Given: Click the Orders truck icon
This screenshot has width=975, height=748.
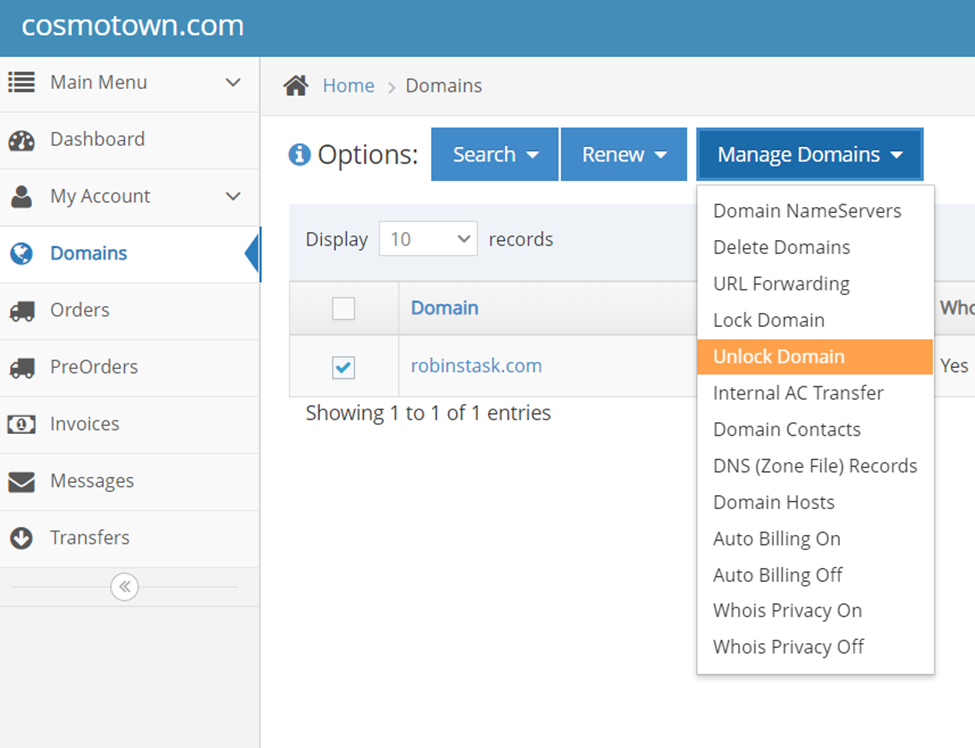Looking at the screenshot, I should point(21,311).
